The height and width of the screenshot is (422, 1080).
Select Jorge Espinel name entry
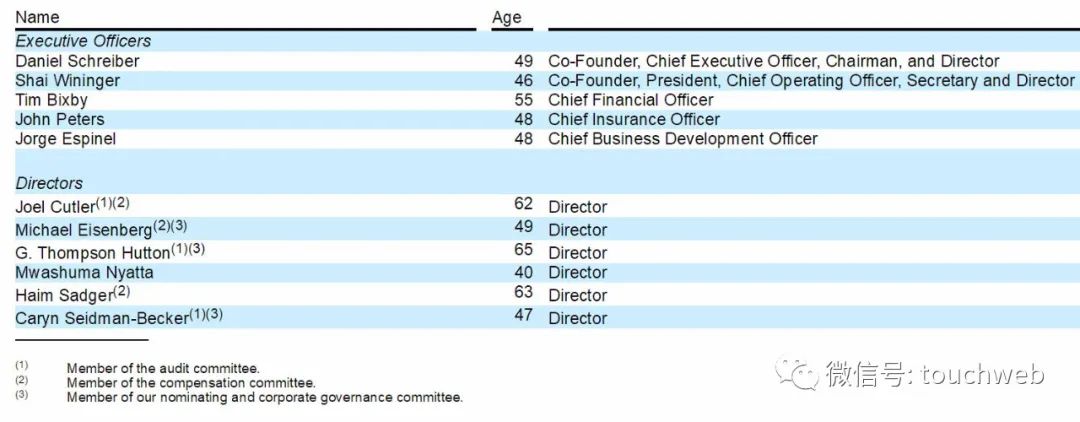pyautogui.click(x=65, y=138)
